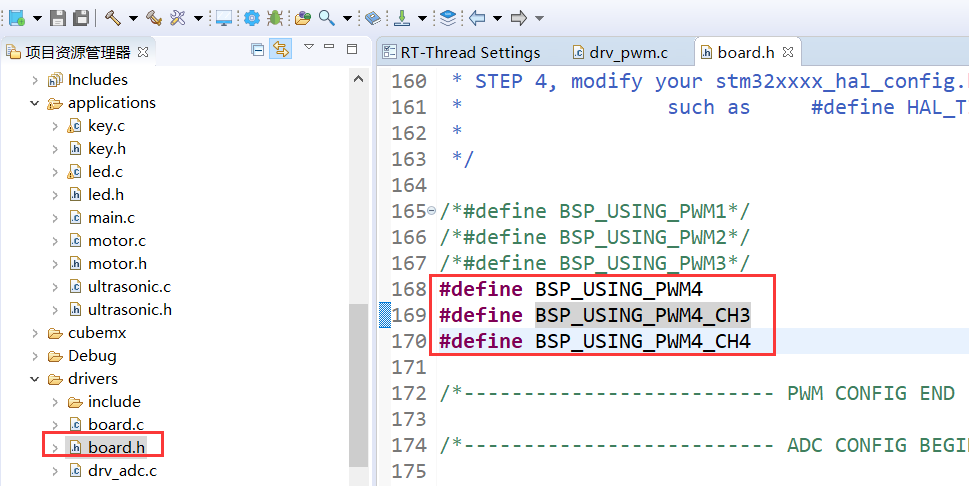The height and width of the screenshot is (486, 969).
Task: Click the Build hammer icon
Action: point(112,18)
